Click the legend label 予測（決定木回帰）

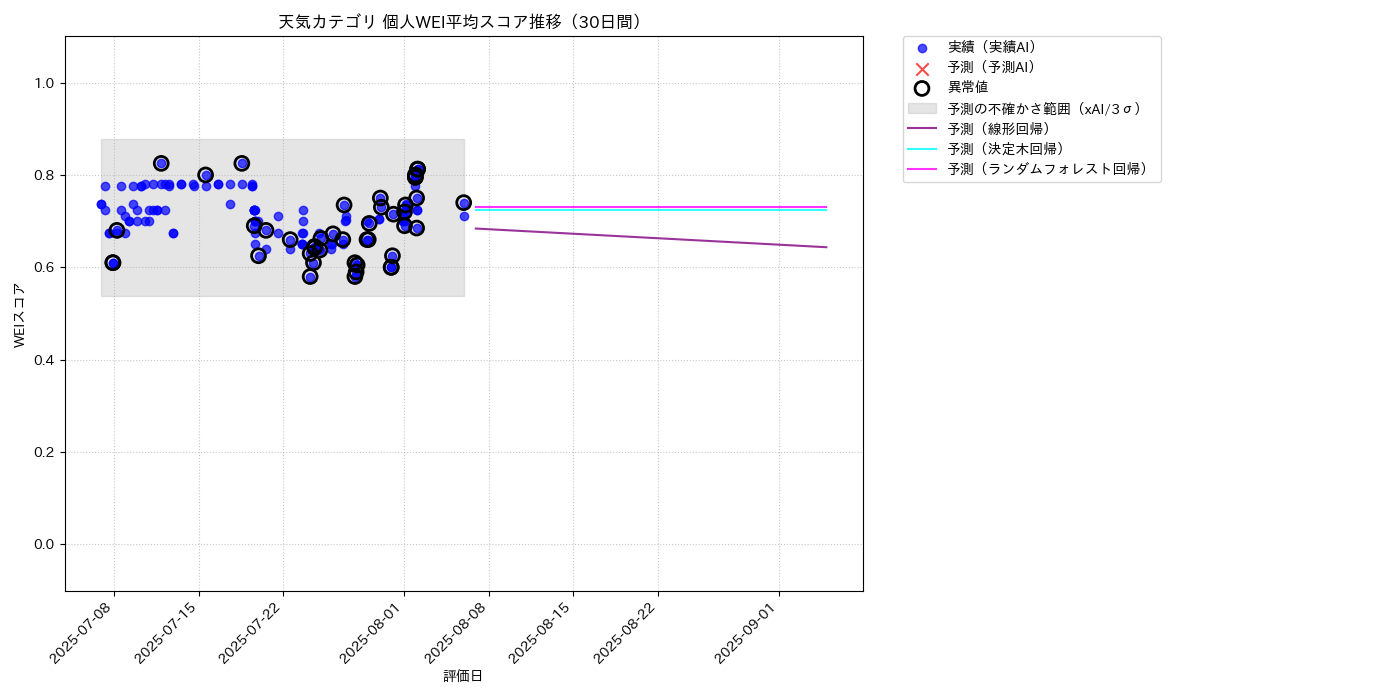(1006, 149)
